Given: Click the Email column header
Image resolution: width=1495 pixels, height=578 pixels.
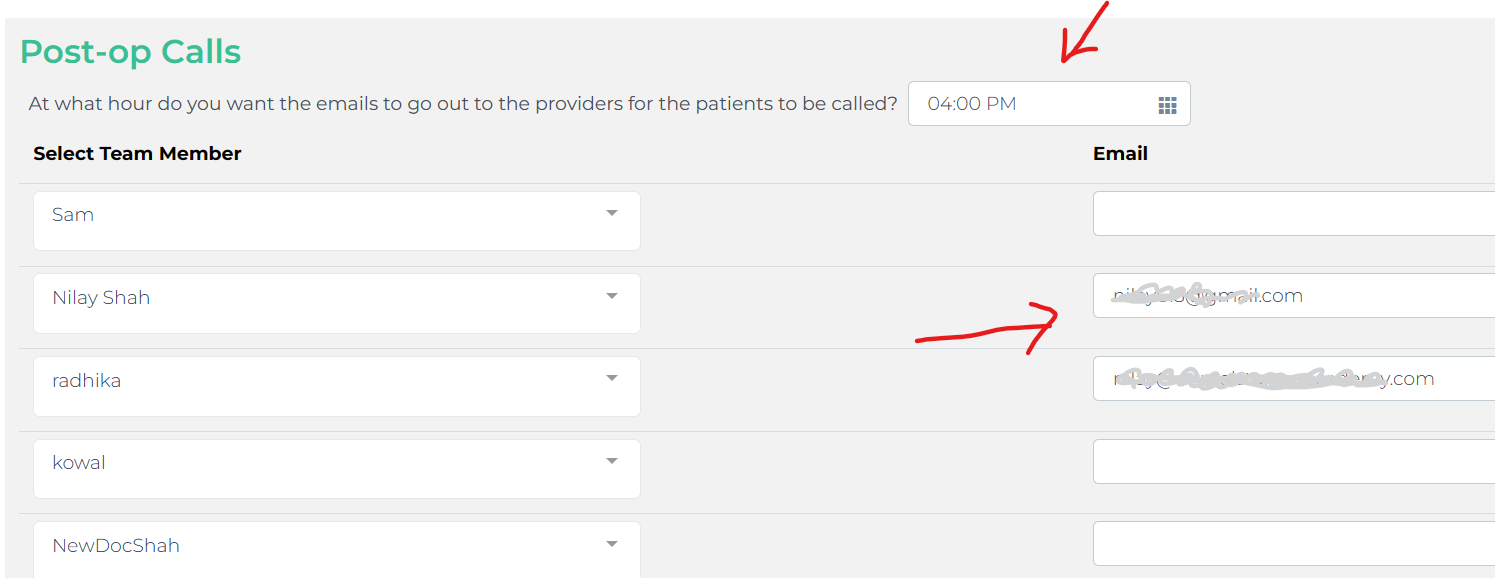Looking at the screenshot, I should click(1120, 153).
